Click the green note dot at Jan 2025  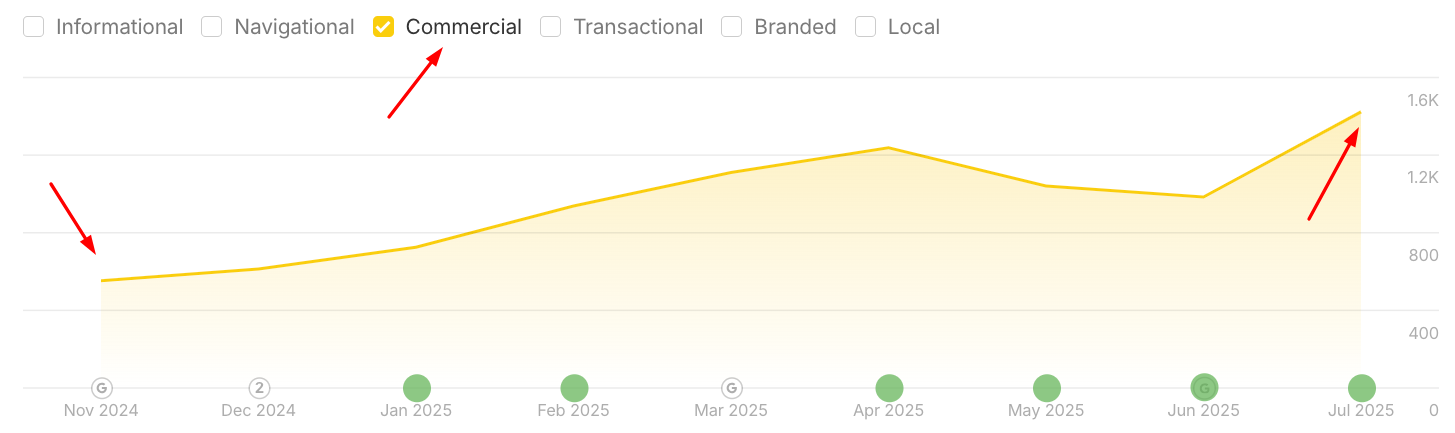(x=416, y=388)
